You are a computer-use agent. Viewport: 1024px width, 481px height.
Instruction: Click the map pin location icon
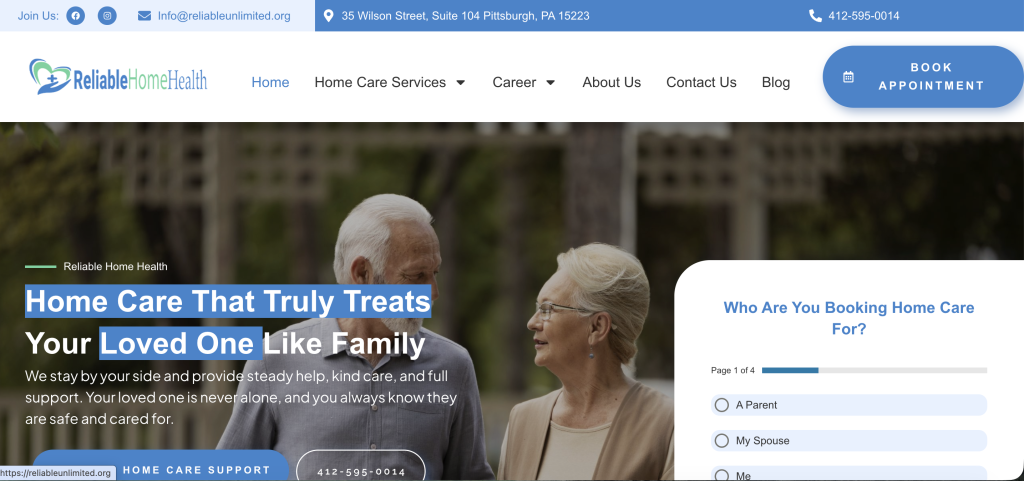tap(328, 16)
